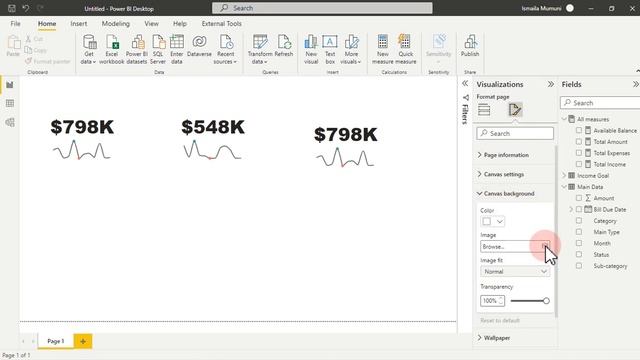The height and width of the screenshot is (360, 640).
Task: Check the Total Amount measure
Action: [x=579, y=142]
